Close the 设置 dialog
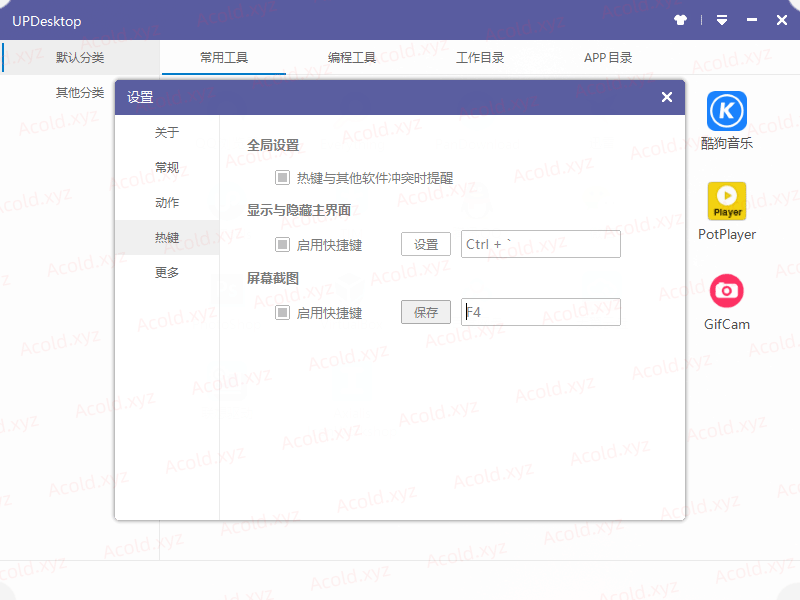Viewport: 800px width, 600px height. click(667, 97)
